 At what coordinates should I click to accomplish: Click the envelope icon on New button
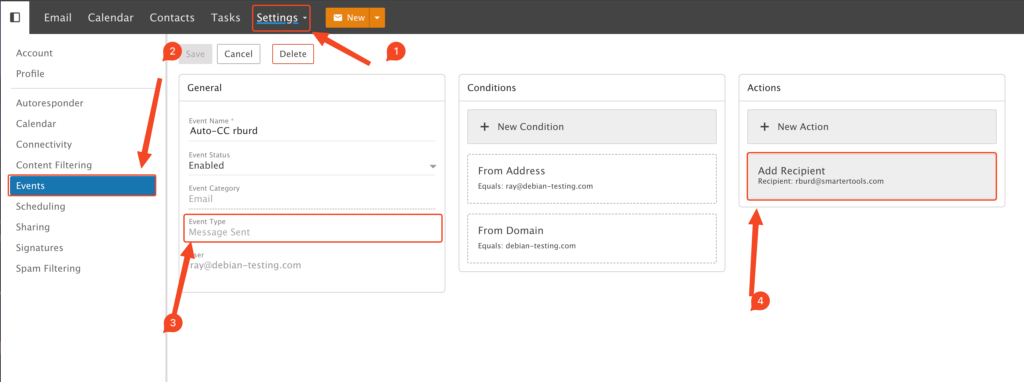338,18
